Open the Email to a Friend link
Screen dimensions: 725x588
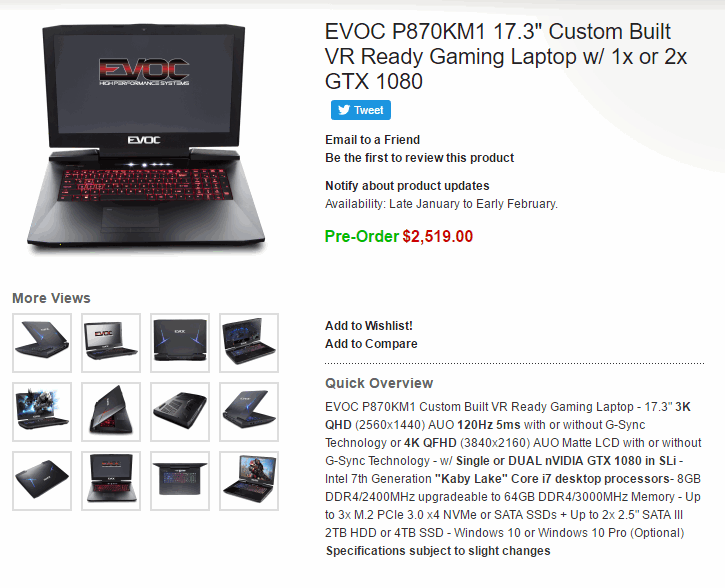[x=372, y=140]
